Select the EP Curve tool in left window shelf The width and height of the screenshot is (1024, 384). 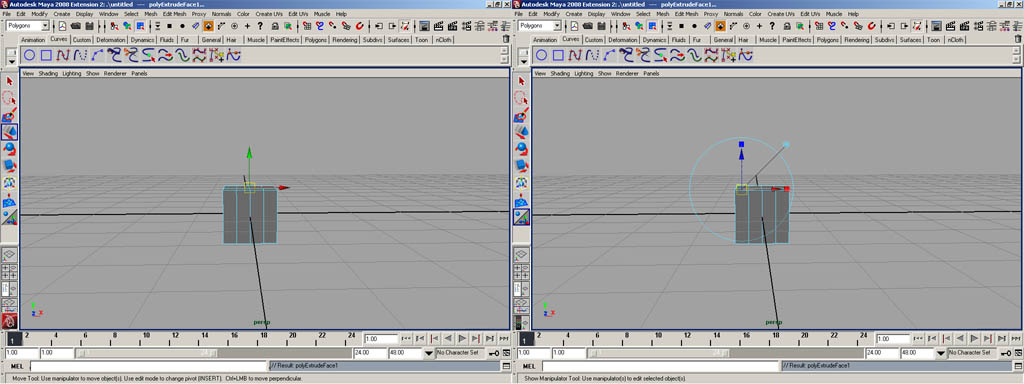tap(80, 56)
